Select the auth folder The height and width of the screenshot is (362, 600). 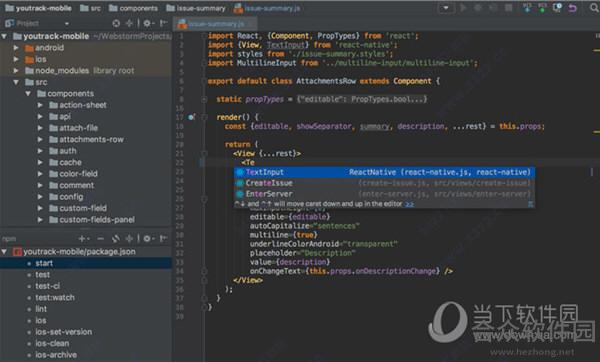pos(63,151)
